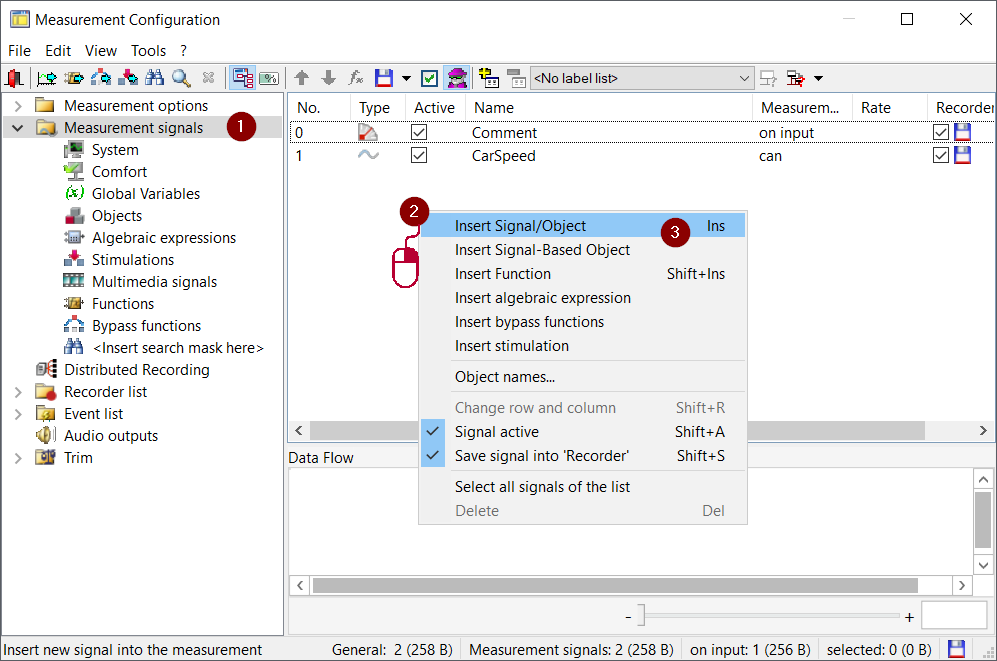This screenshot has height=661, width=997.
Task: Collapse the Measurement signals tree node
Action: click(x=18, y=128)
